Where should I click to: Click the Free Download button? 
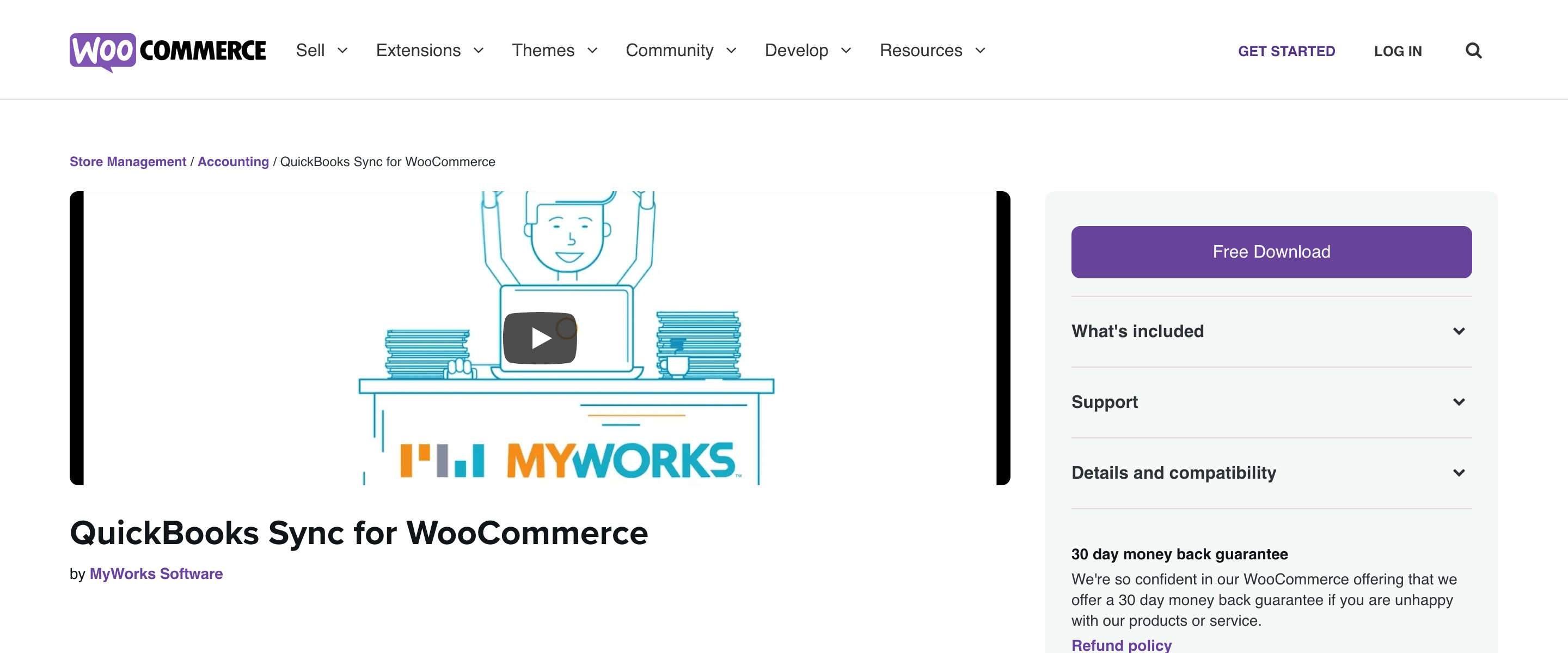[1271, 251]
